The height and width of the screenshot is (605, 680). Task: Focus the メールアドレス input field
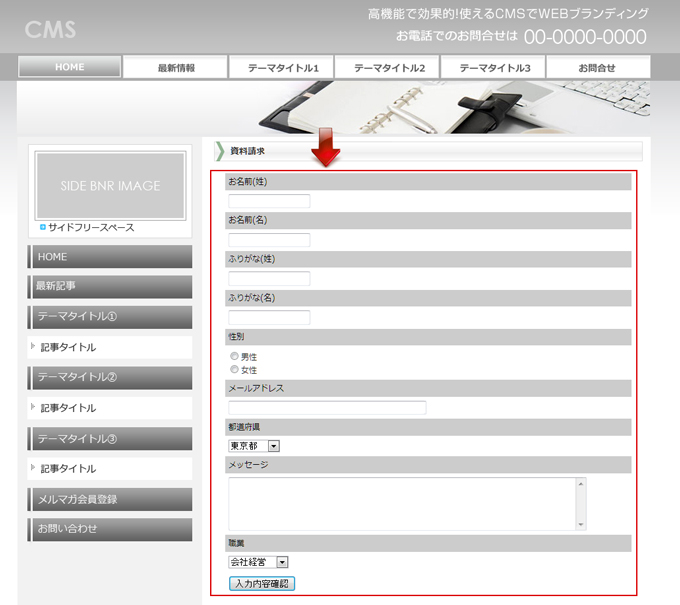point(327,408)
